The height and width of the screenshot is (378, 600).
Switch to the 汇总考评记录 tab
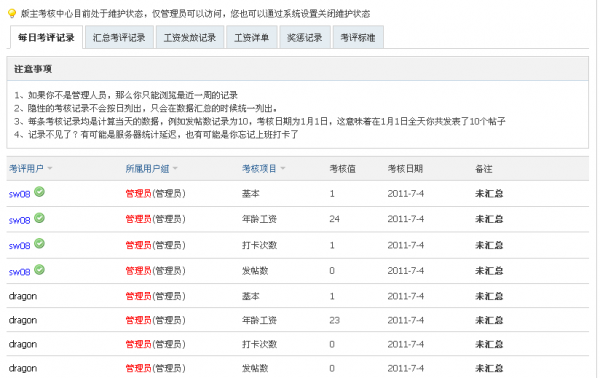point(119,37)
